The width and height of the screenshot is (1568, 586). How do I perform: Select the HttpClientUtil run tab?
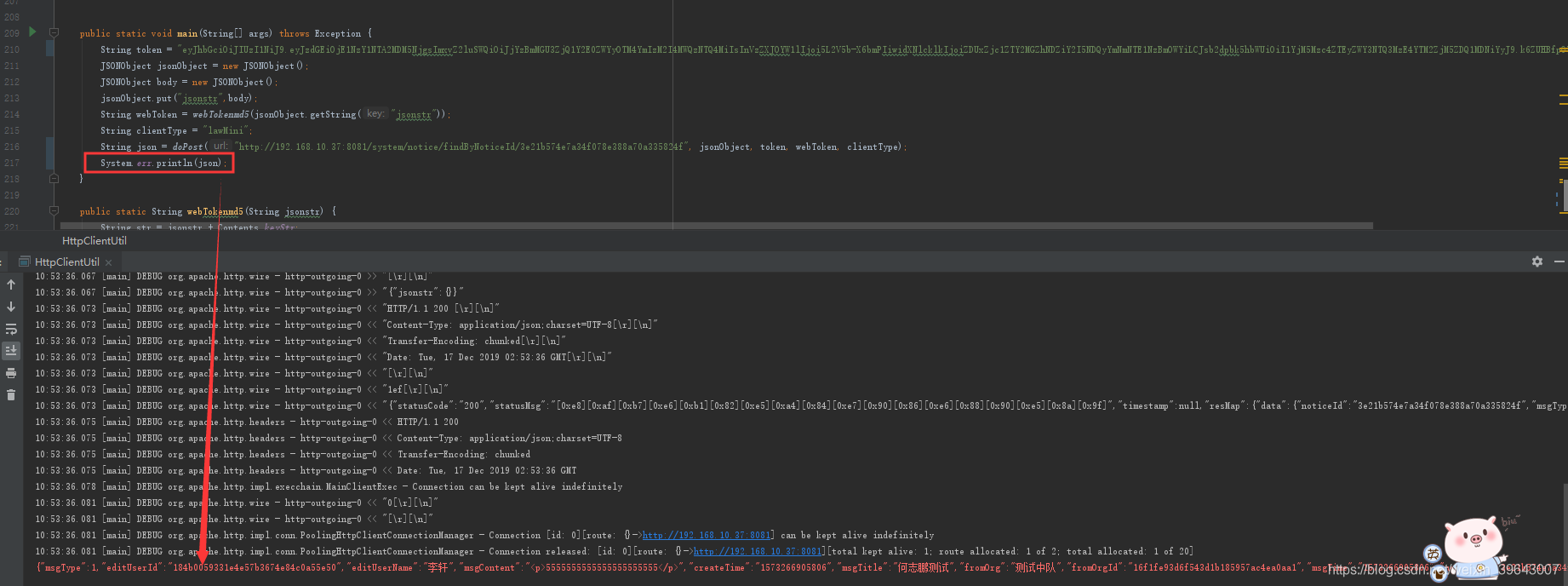66,261
